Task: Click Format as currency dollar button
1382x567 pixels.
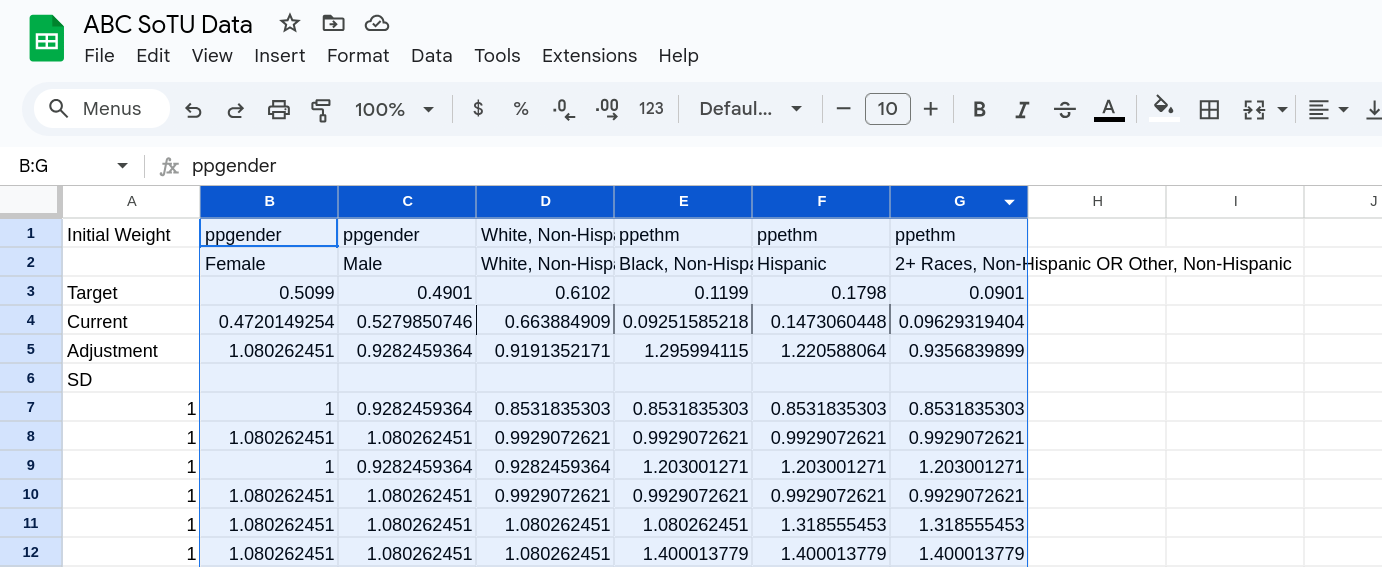Action: (x=478, y=109)
